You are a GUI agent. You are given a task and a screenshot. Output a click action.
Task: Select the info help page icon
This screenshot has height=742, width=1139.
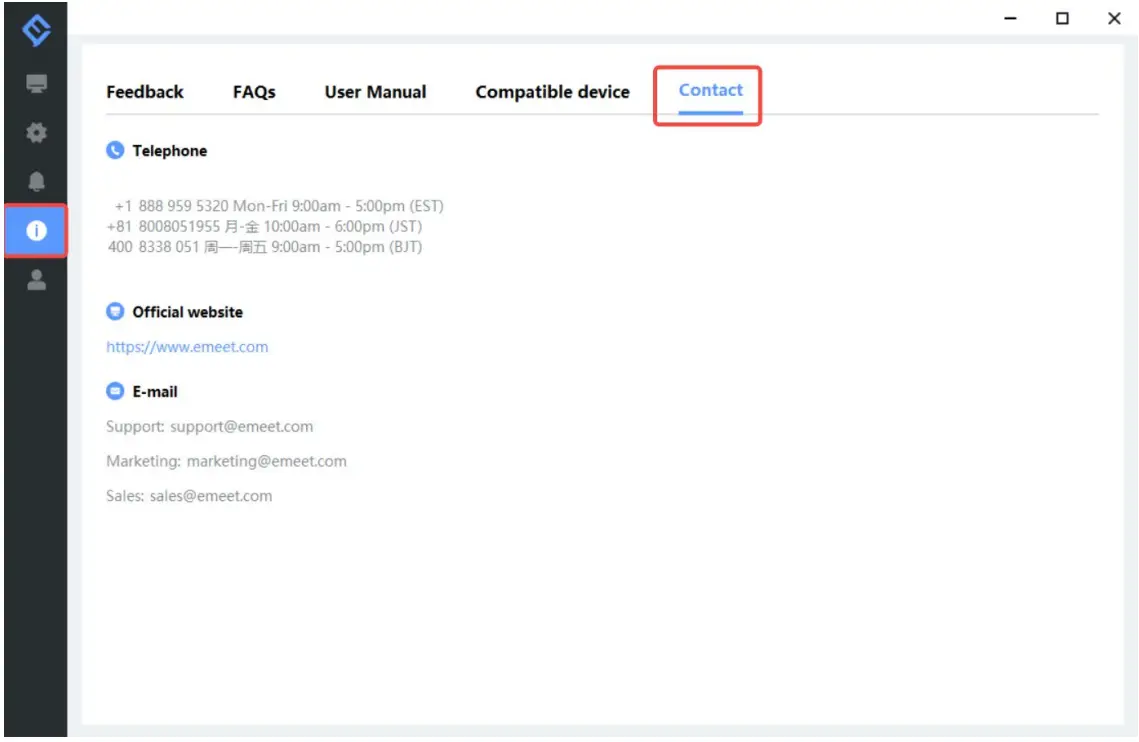click(x=36, y=230)
